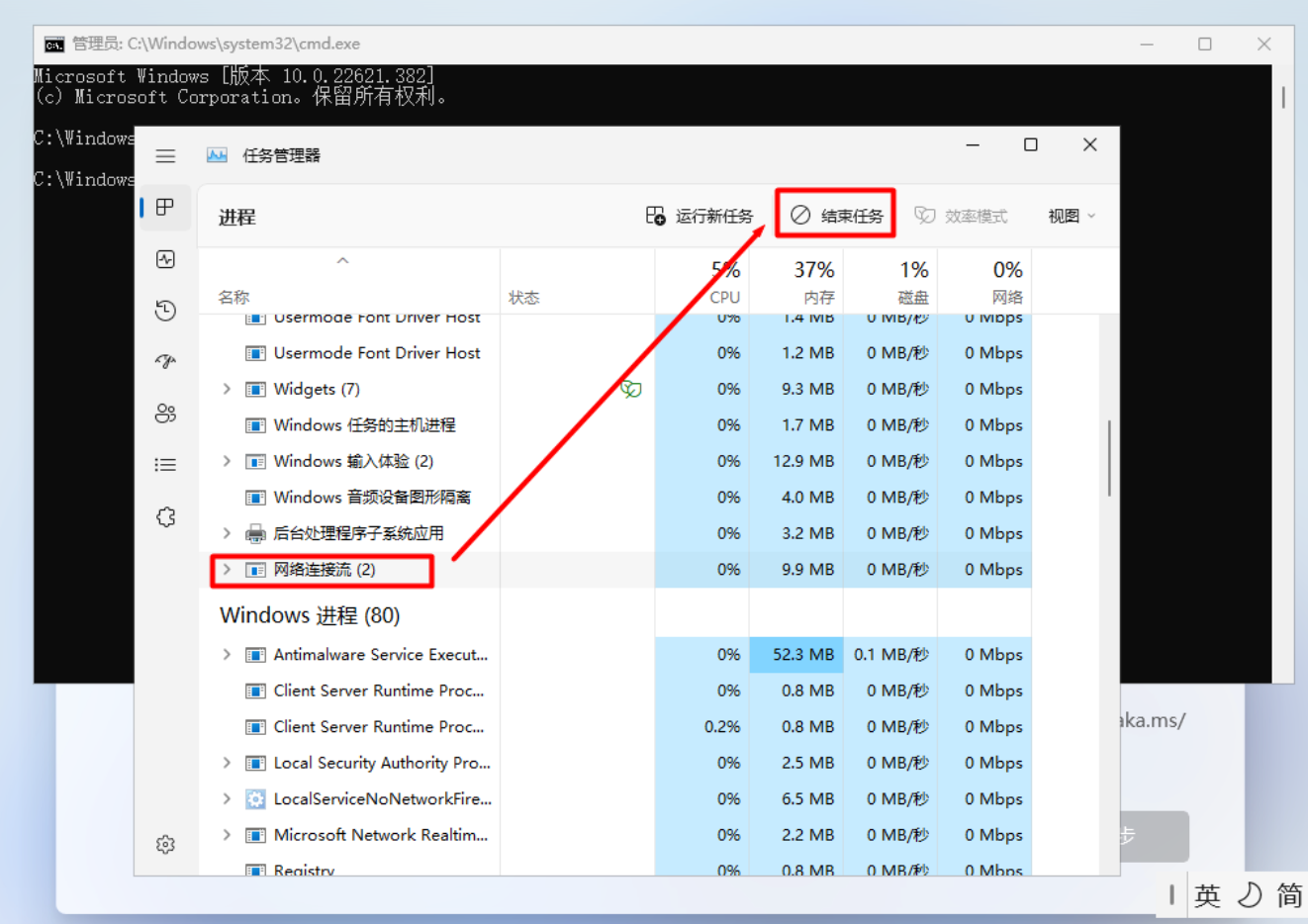Sort by the 内存 37% column header
Viewport: 1308px width, 924px height.
point(795,281)
